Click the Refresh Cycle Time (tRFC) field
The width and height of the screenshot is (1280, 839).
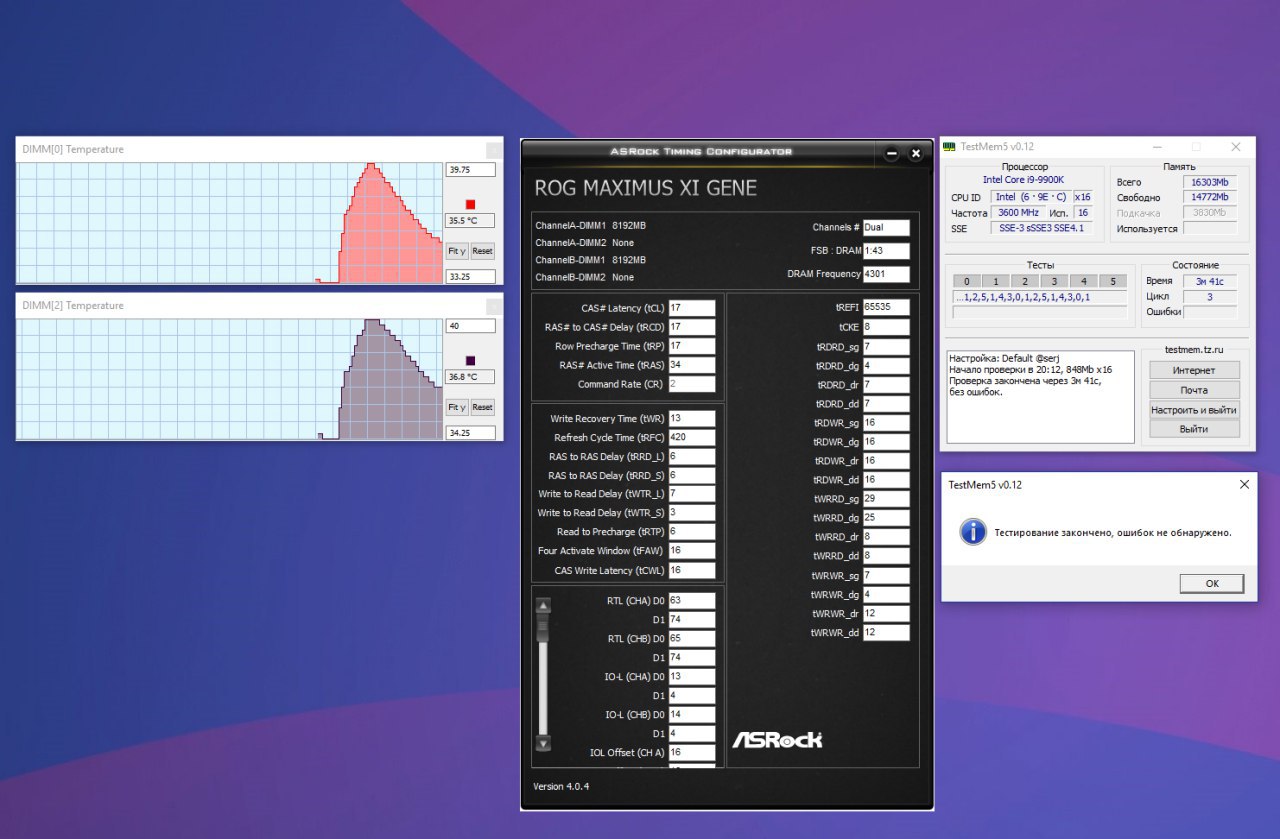click(x=692, y=437)
